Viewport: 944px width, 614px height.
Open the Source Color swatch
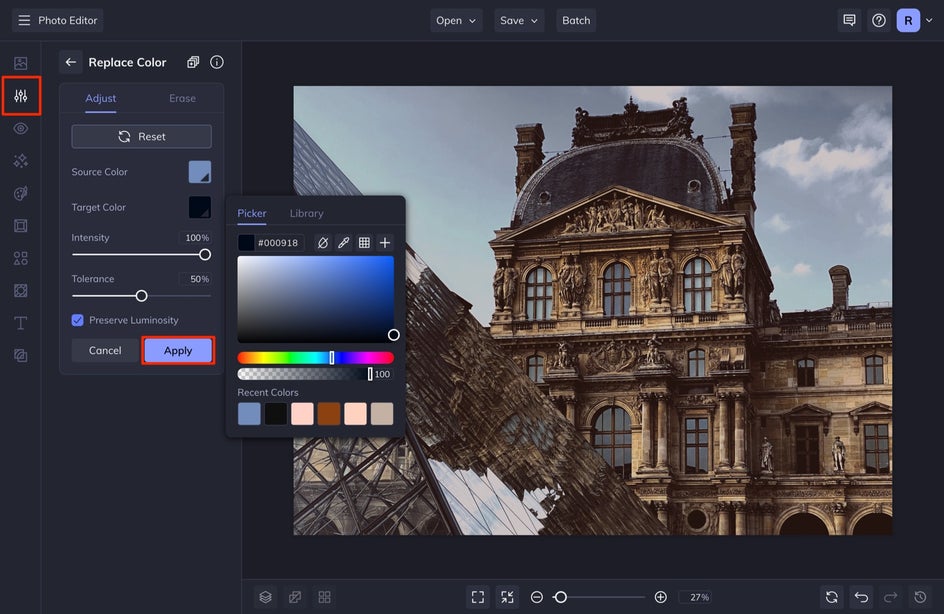pyautogui.click(x=200, y=172)
